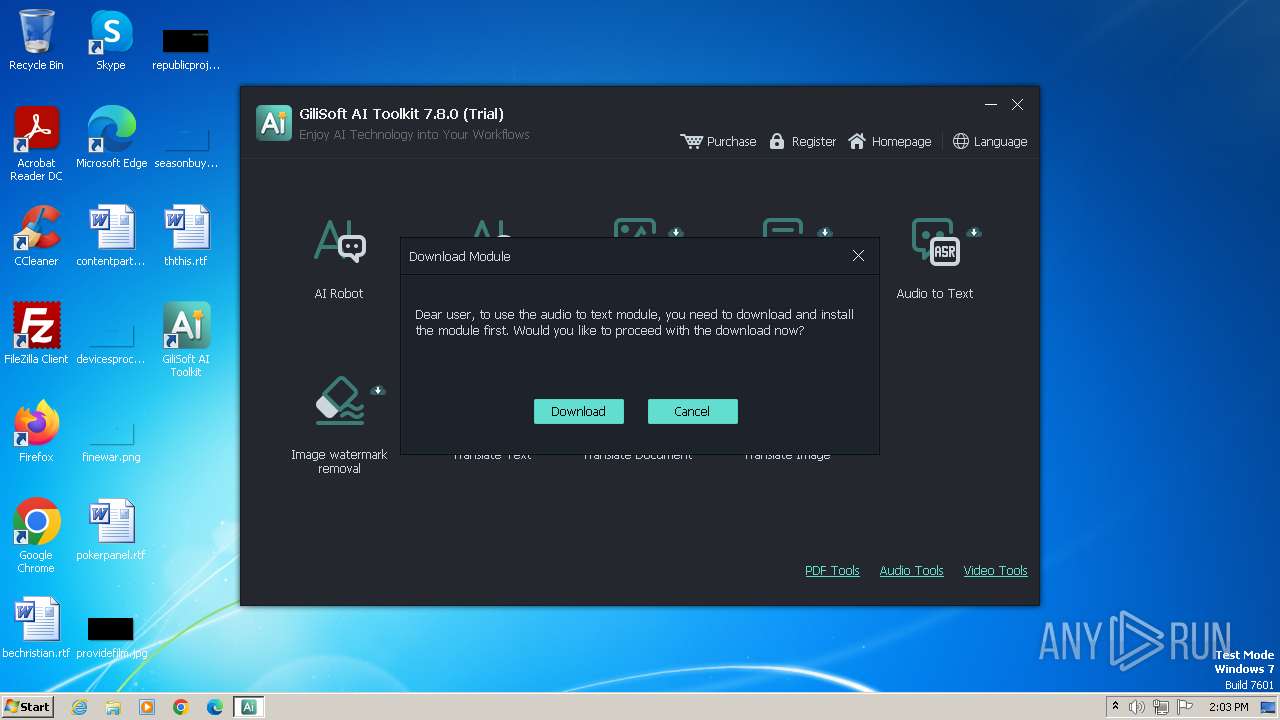Open the Video Tools link
The image size is (1280, 720).
tap(995, 571)
